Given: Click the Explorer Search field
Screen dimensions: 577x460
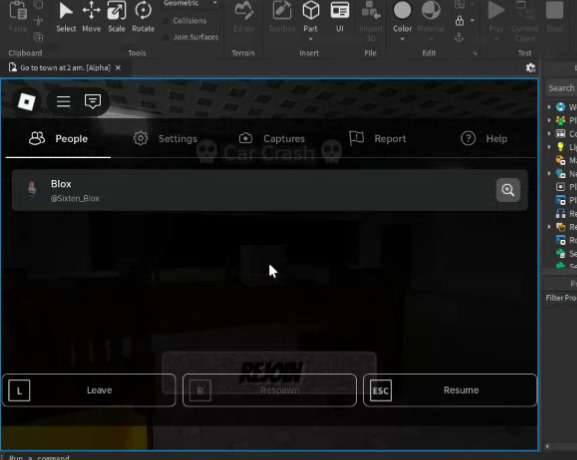Looking at the screenshot, I should 561,88.
